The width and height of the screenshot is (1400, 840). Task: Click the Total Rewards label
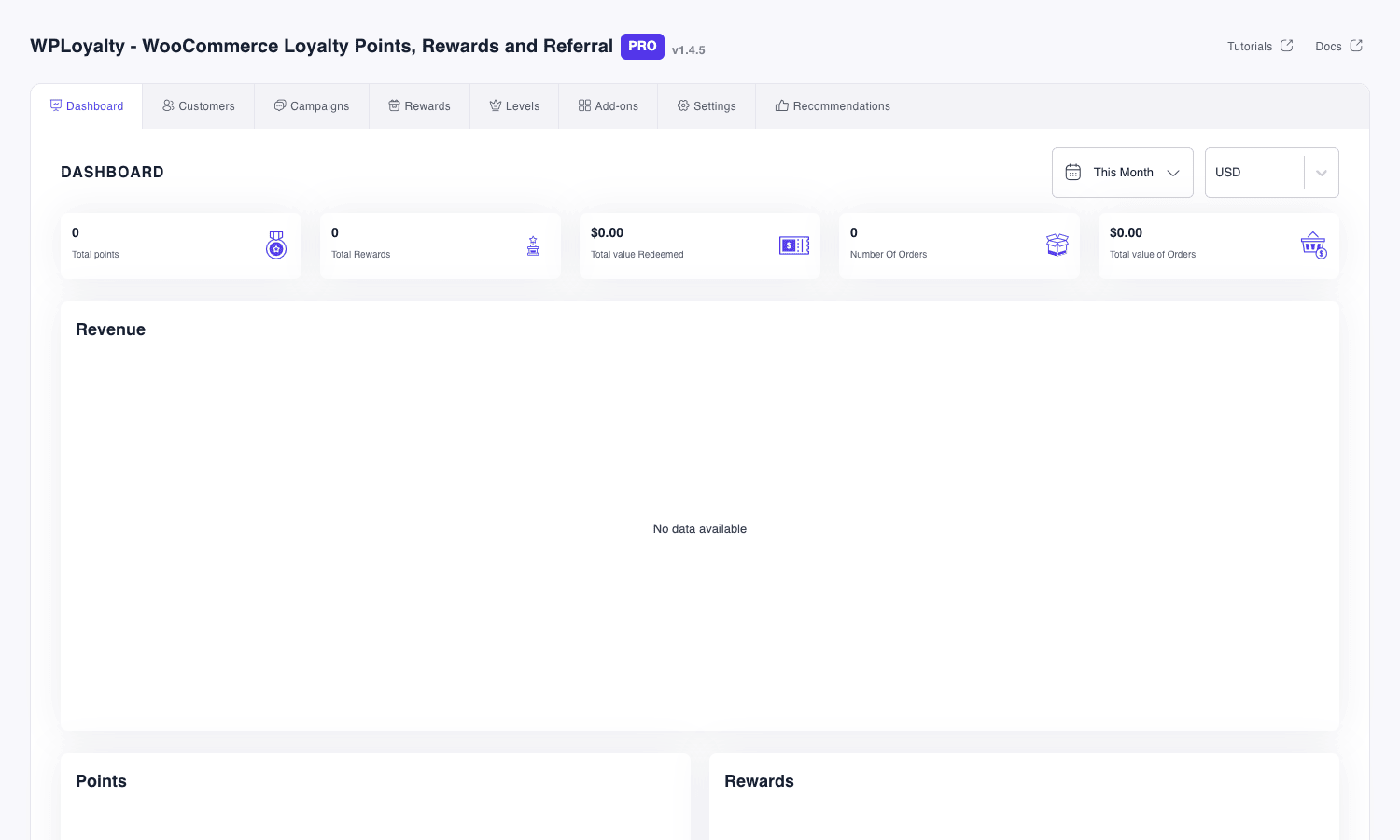pyautogui.click(x=361, y=254)
